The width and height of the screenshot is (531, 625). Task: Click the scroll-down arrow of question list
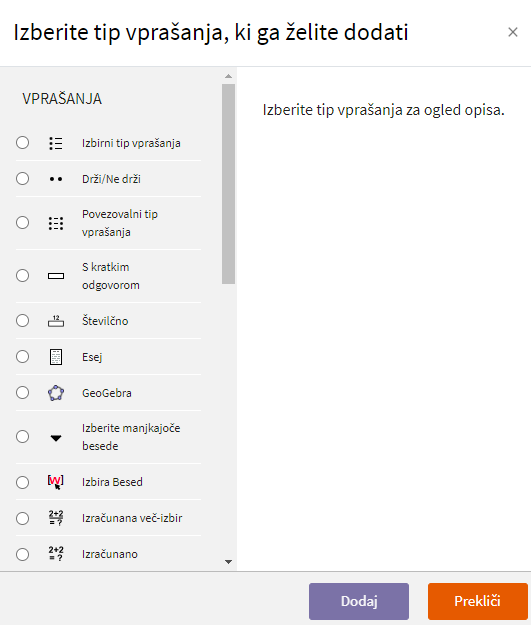(228, 562)
